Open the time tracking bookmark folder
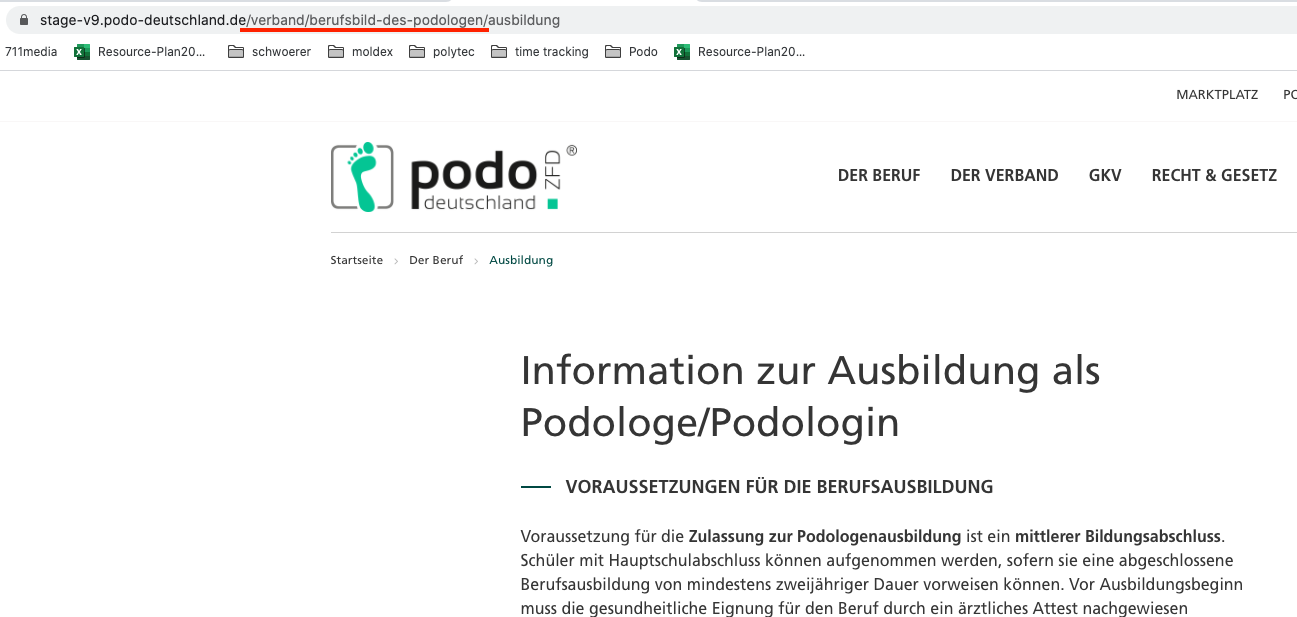This screenshot has width=1297, height=617. 540,52
